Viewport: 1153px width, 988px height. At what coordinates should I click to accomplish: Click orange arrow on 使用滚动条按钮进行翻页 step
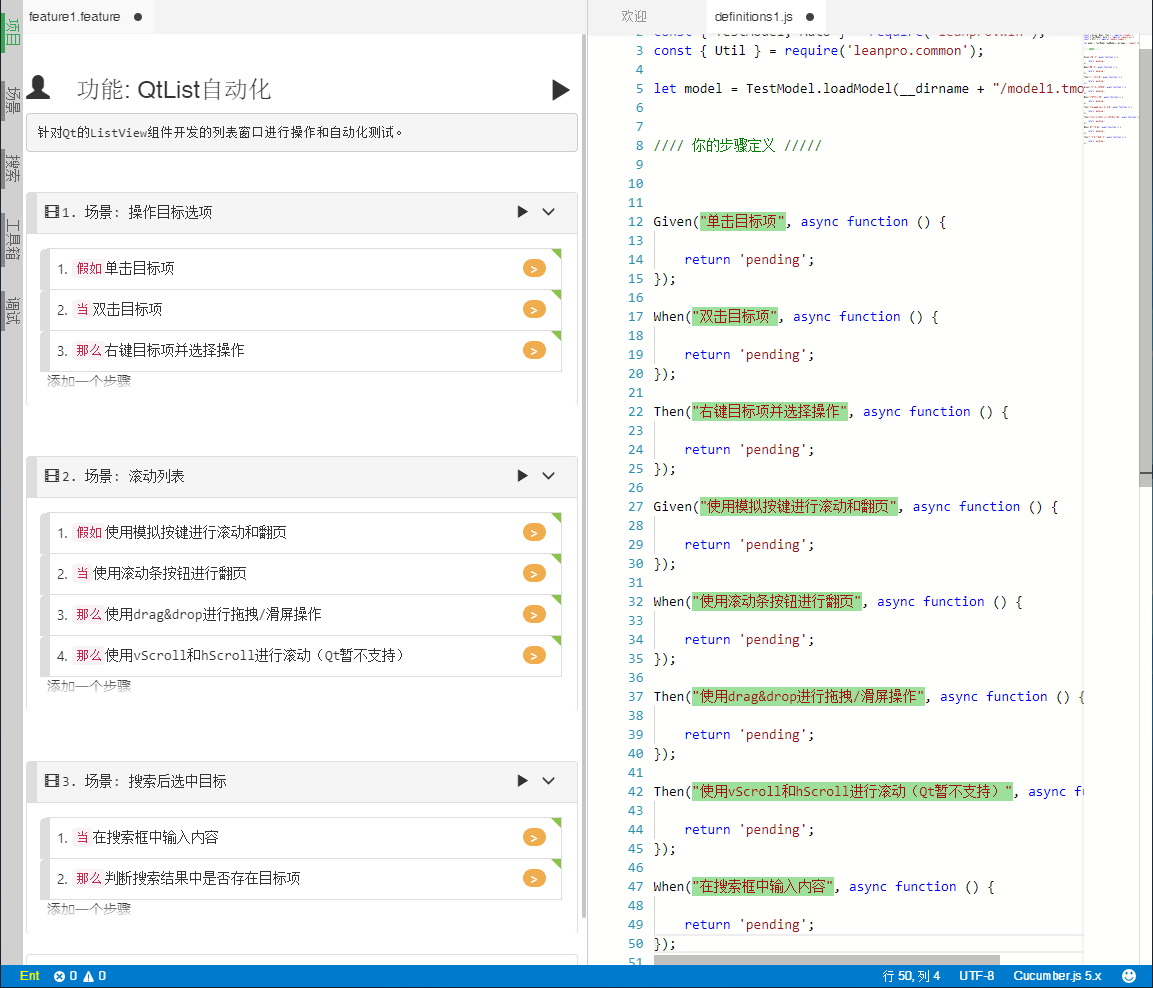pyautogui.click(x=535, y=573)
